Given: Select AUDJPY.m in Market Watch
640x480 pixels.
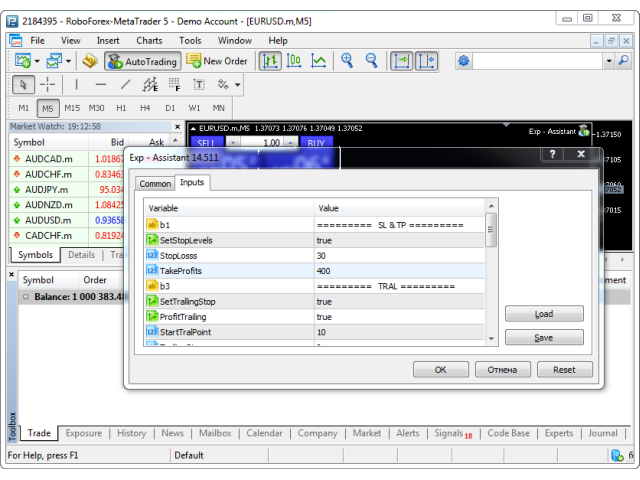Looking at the screenshot, I should [x=47, y=190].
